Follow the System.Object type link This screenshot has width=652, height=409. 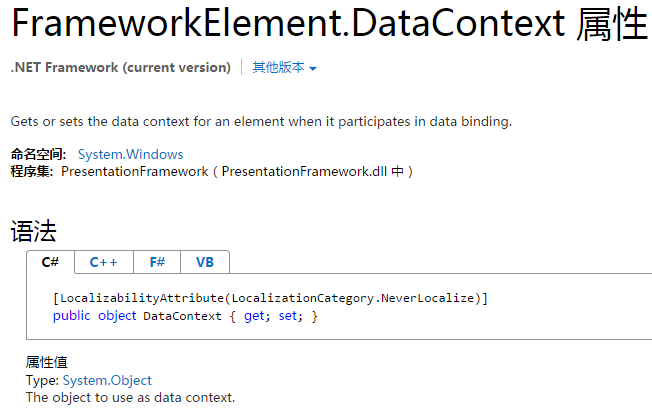(x=107, y=380)
